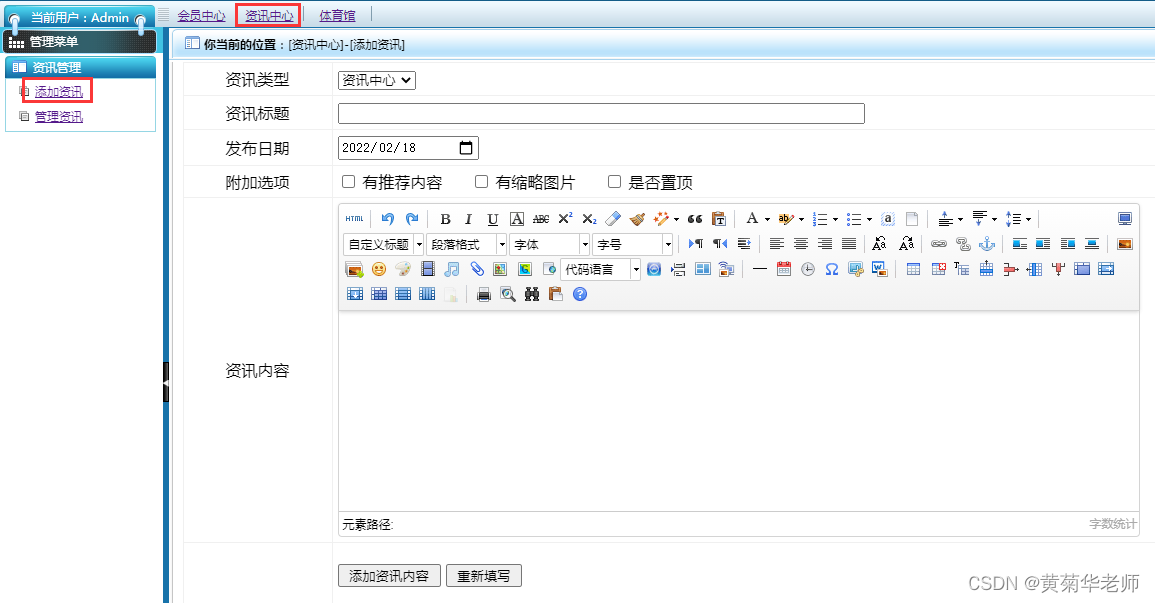Redo the last edit
Image resolution: width=1155 pixels, height=603 pixels.
point(412,219)
